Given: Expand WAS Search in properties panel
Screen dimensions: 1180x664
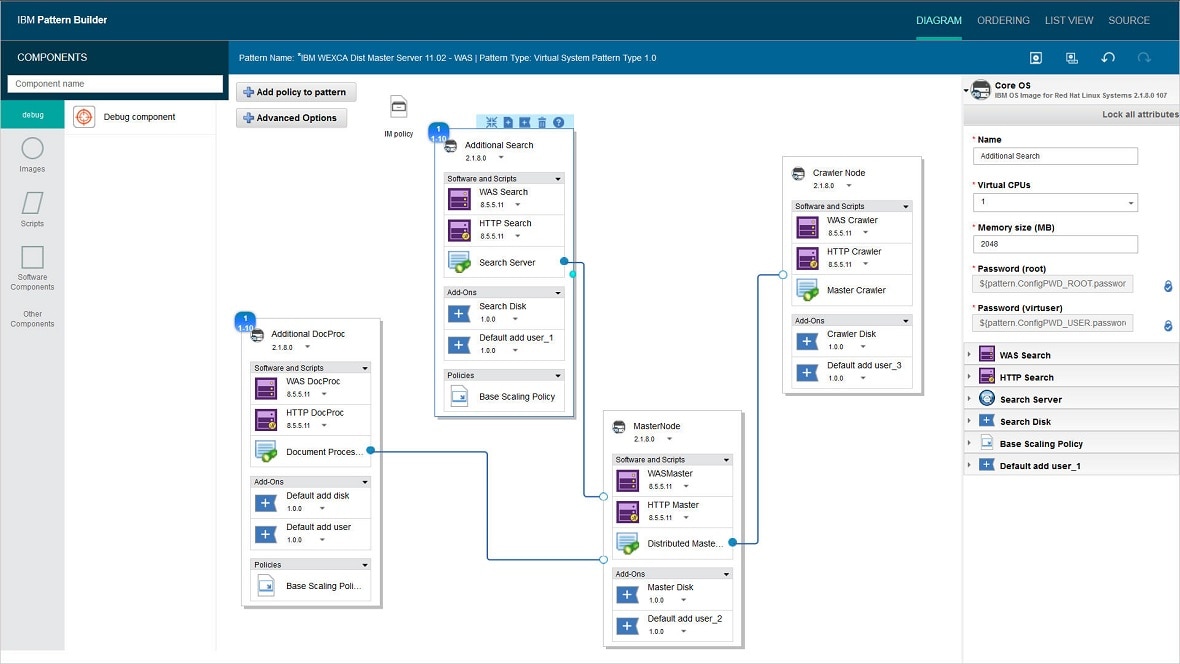Looking at the screenshot, I should tap(969, 355).
